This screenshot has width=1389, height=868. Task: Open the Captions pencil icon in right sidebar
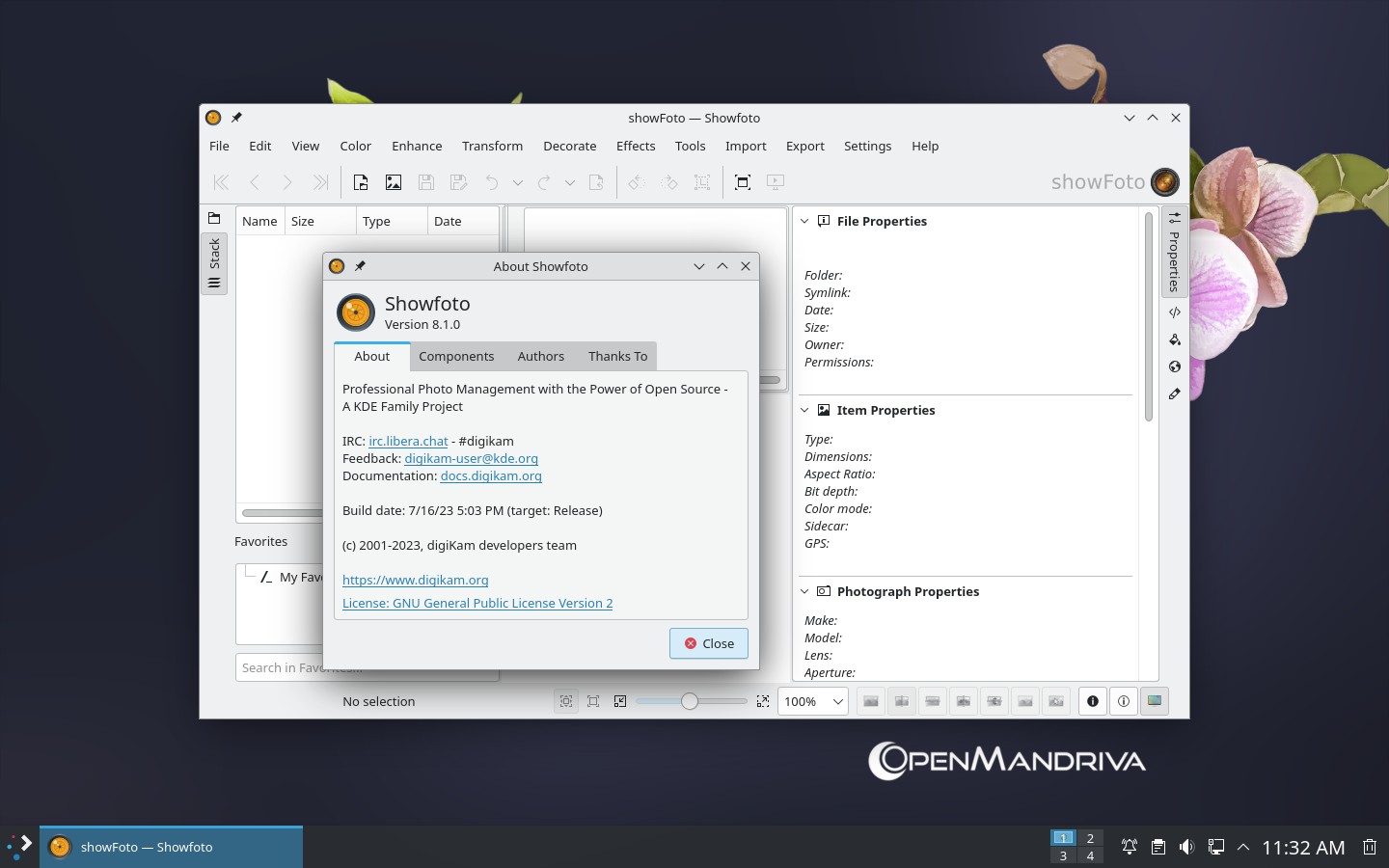point(1175,393)
